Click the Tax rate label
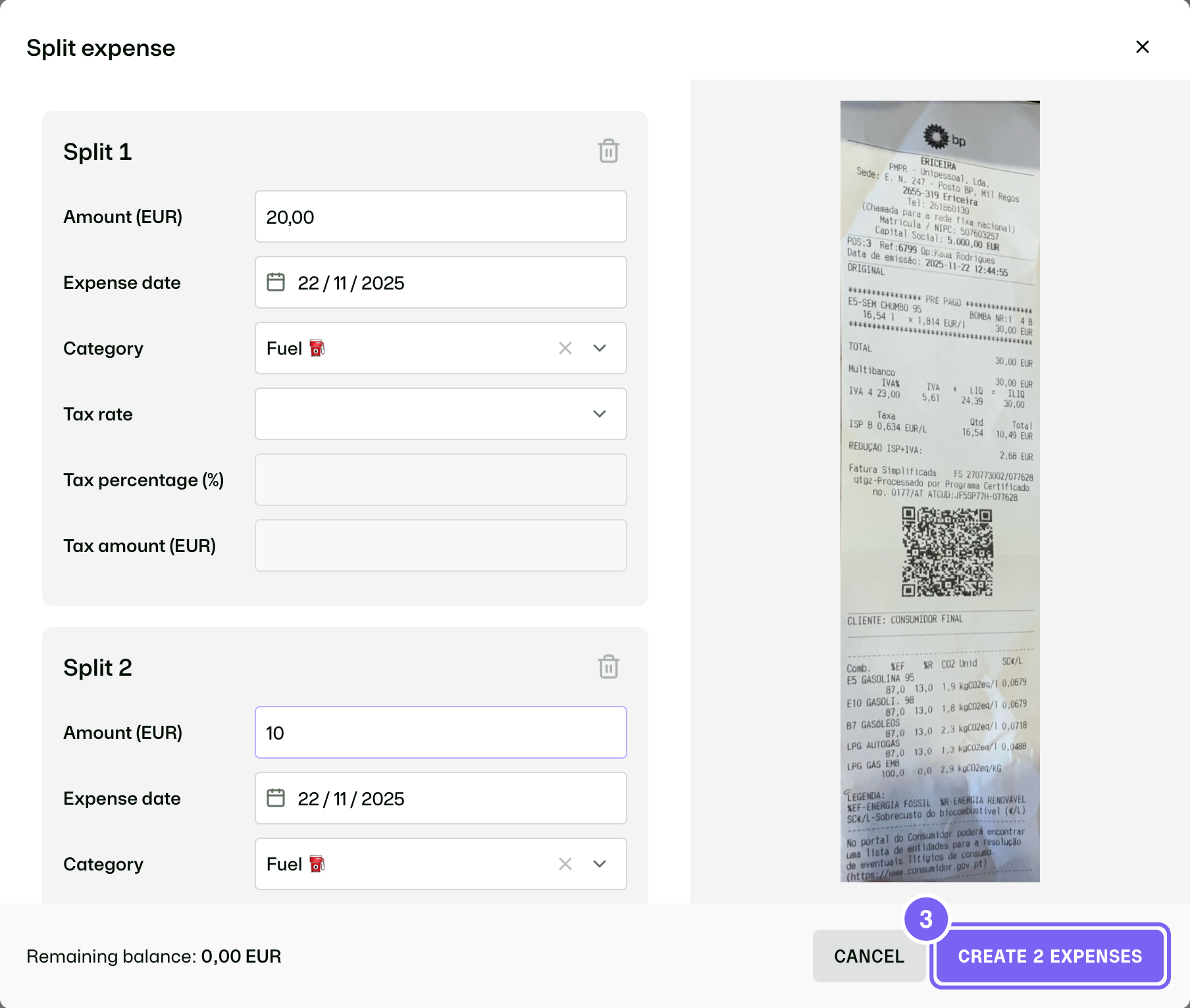Viewport: 1190px width, 1008px height. [98, 415]
